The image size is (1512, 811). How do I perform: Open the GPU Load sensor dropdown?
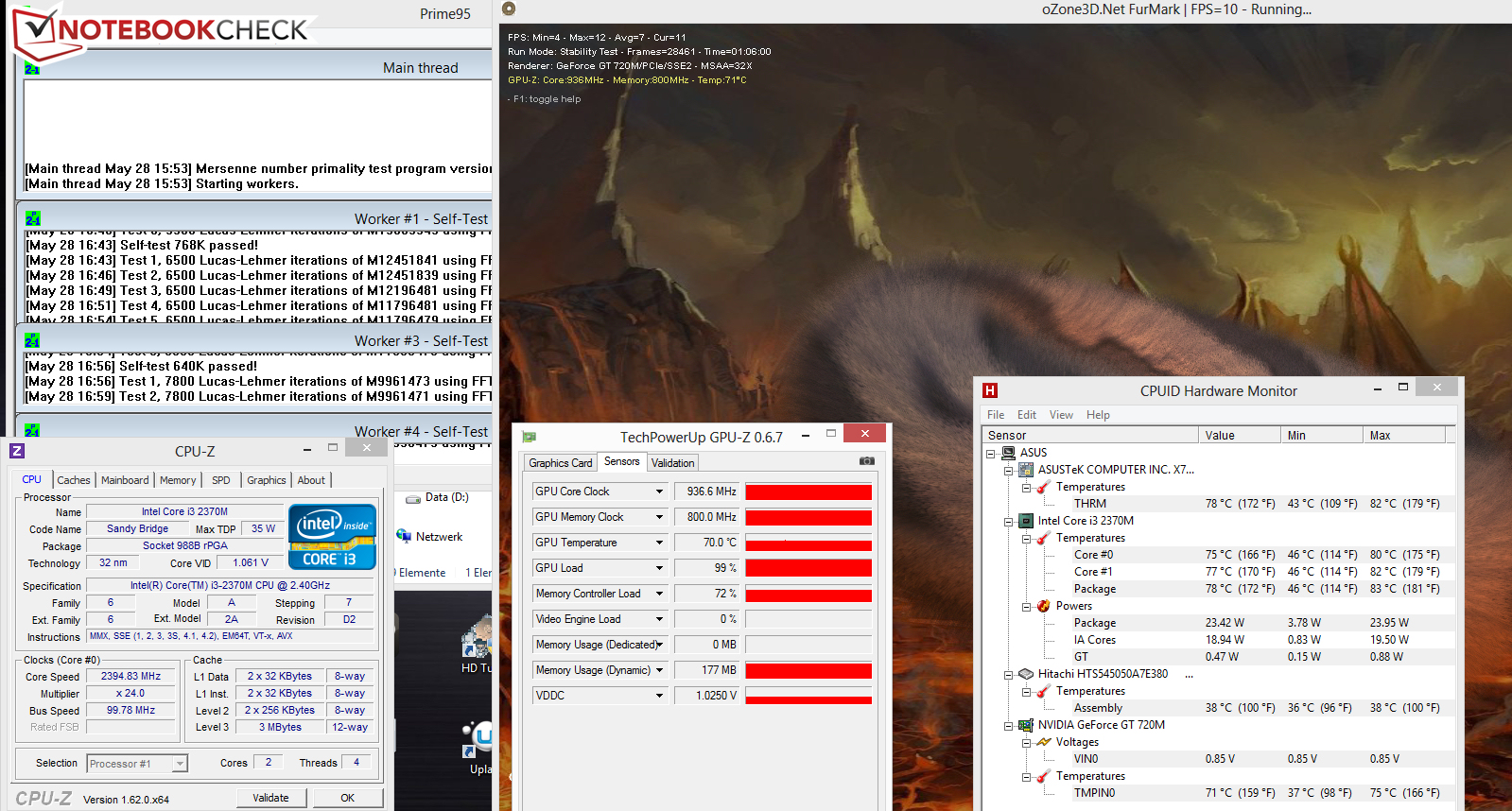pyautogui.click(x=659, y=568)
